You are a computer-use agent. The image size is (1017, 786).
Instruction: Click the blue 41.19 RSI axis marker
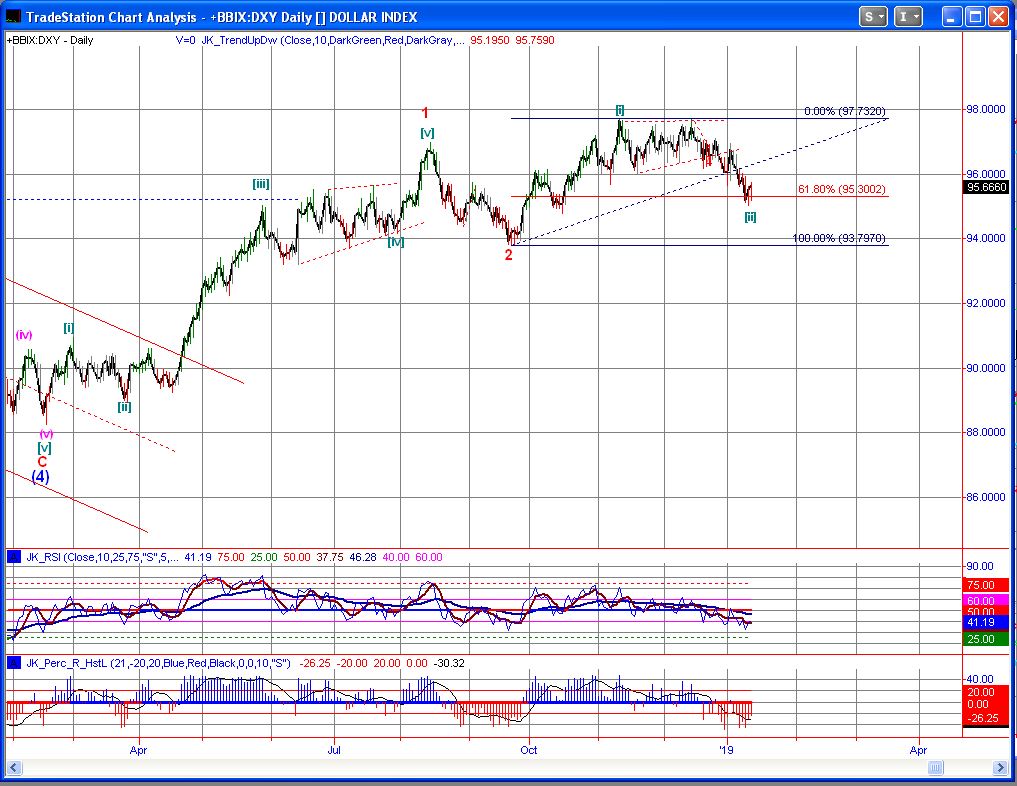click(986, 623)
